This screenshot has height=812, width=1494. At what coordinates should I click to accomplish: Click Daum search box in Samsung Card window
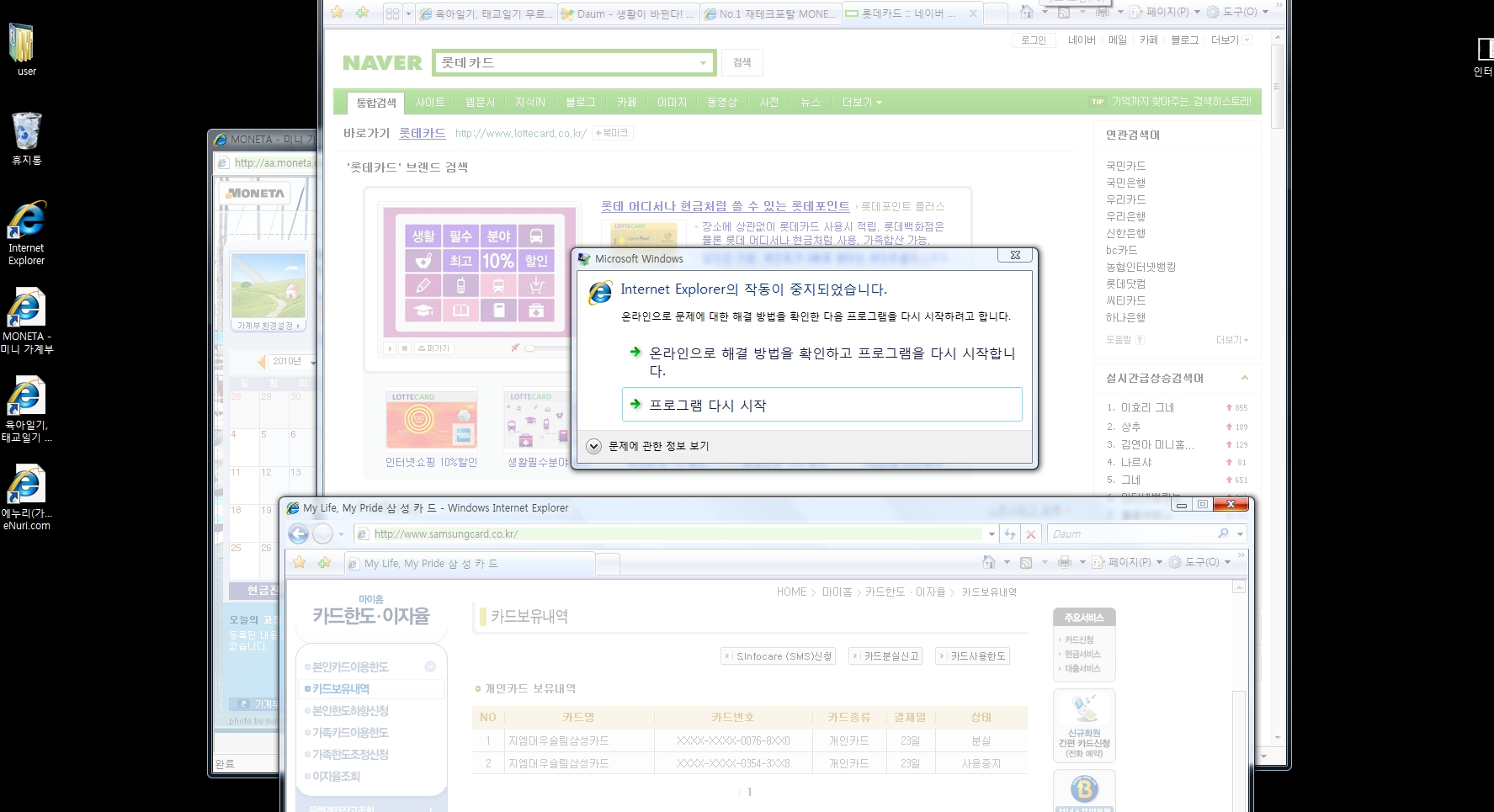click(1130, 533)
